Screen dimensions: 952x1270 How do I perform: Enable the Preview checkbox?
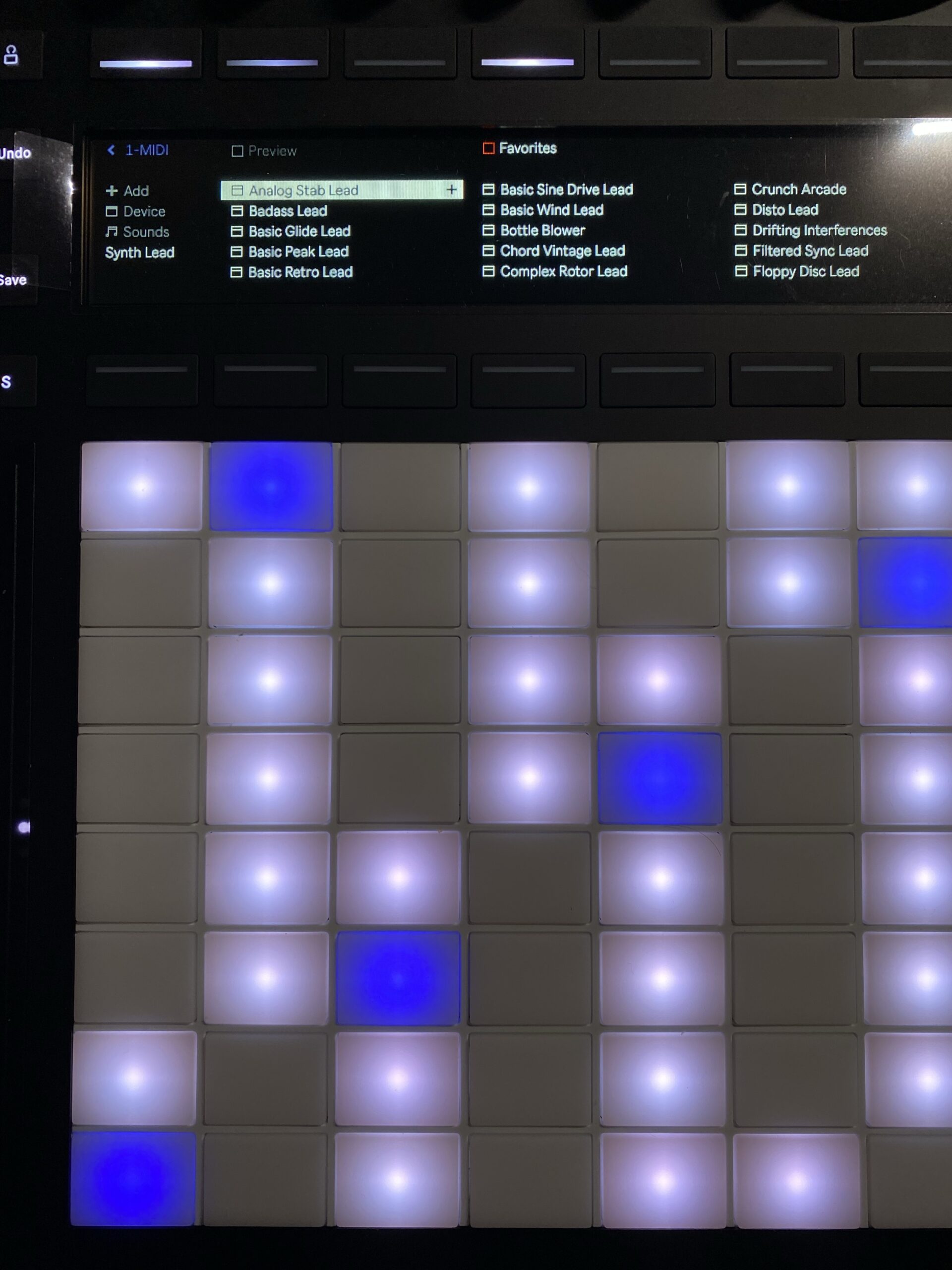point(237,151)
